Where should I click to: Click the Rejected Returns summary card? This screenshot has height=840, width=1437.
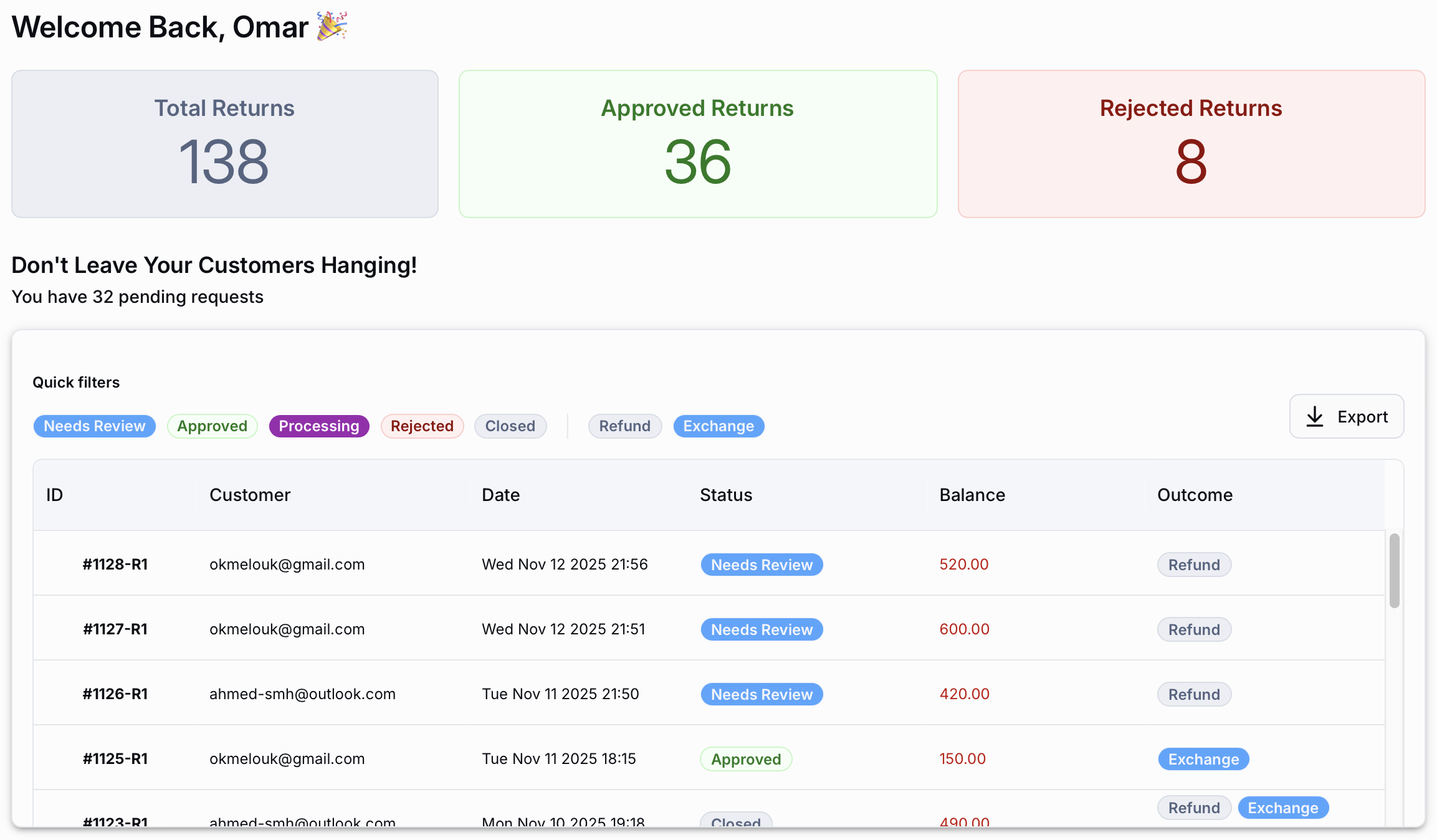(1191, 144)
